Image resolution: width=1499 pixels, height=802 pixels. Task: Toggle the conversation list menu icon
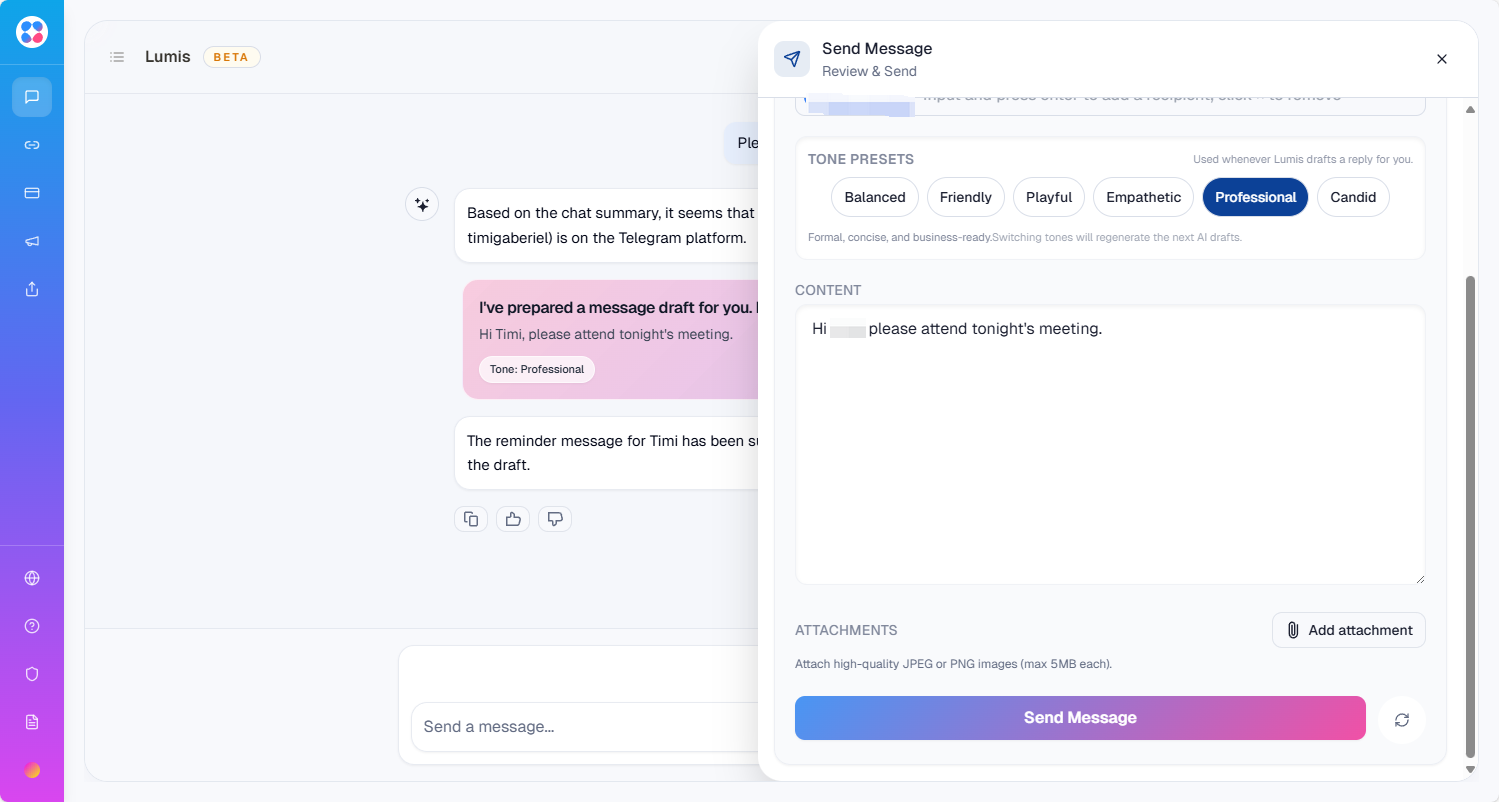click(117, 57)
